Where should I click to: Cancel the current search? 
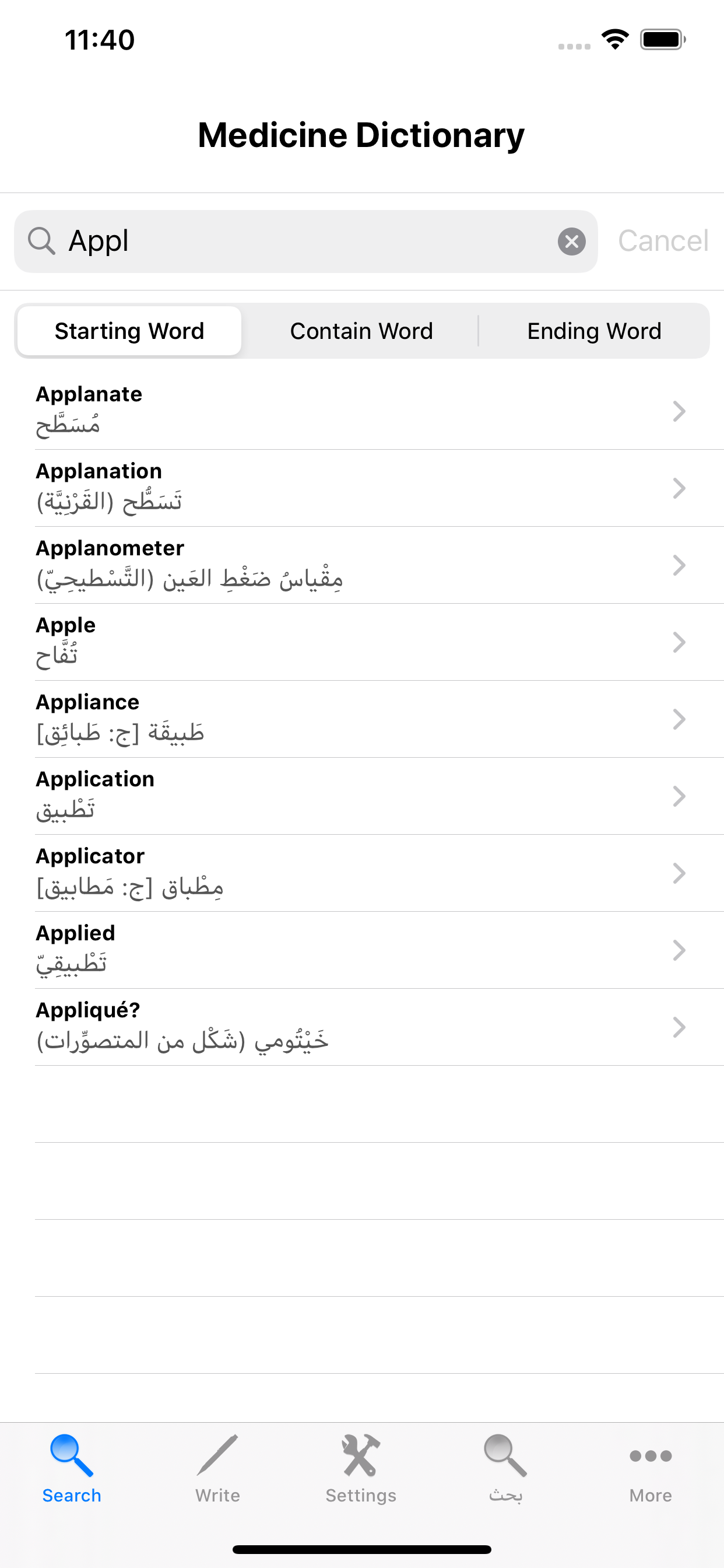point(663,241)
